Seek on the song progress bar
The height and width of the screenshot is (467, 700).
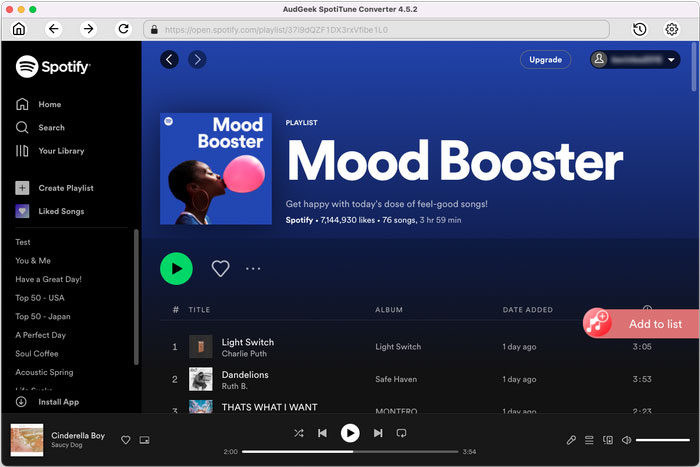coord(350,452)
